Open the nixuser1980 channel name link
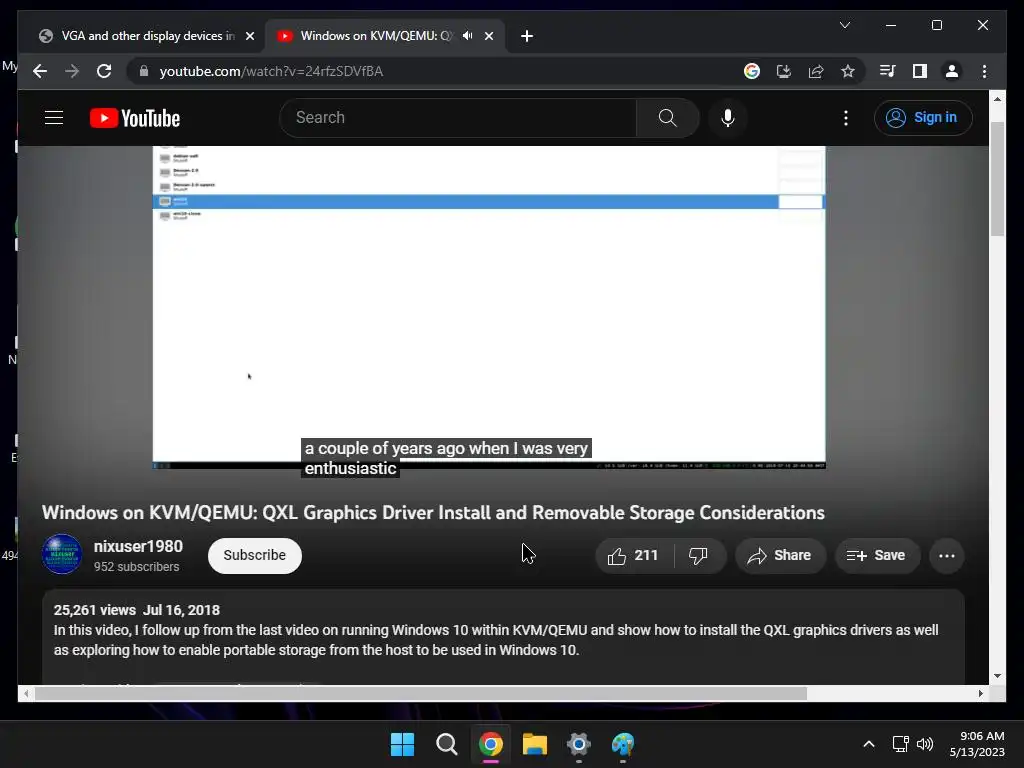The width and height of the screenshot is (1024, 768). [x=138, y=546]
